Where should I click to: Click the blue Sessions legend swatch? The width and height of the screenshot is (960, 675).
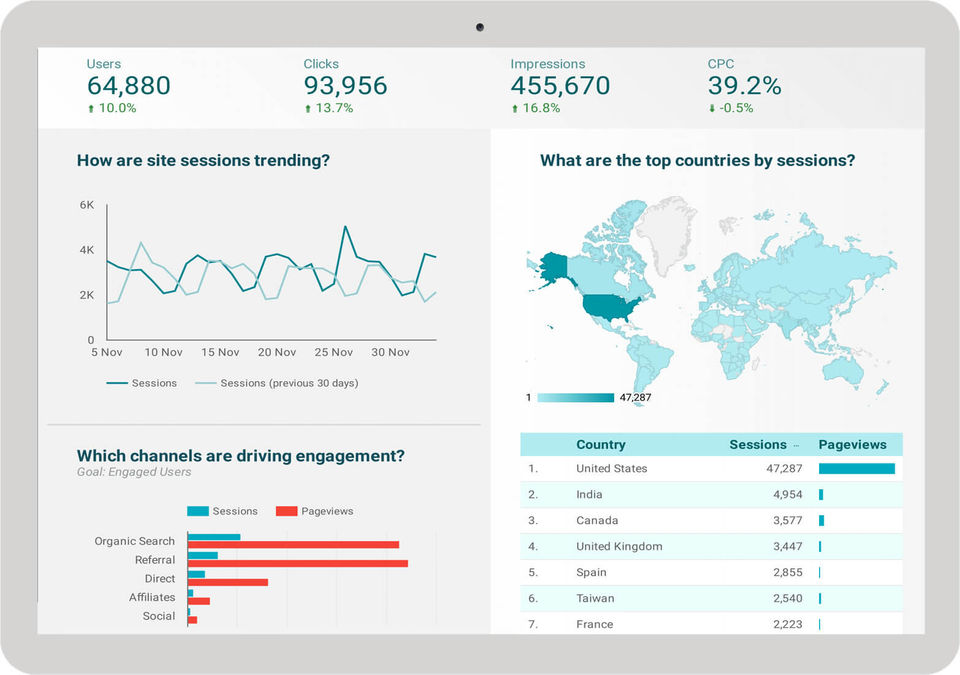pyautogui.click(x=198, y=511)
